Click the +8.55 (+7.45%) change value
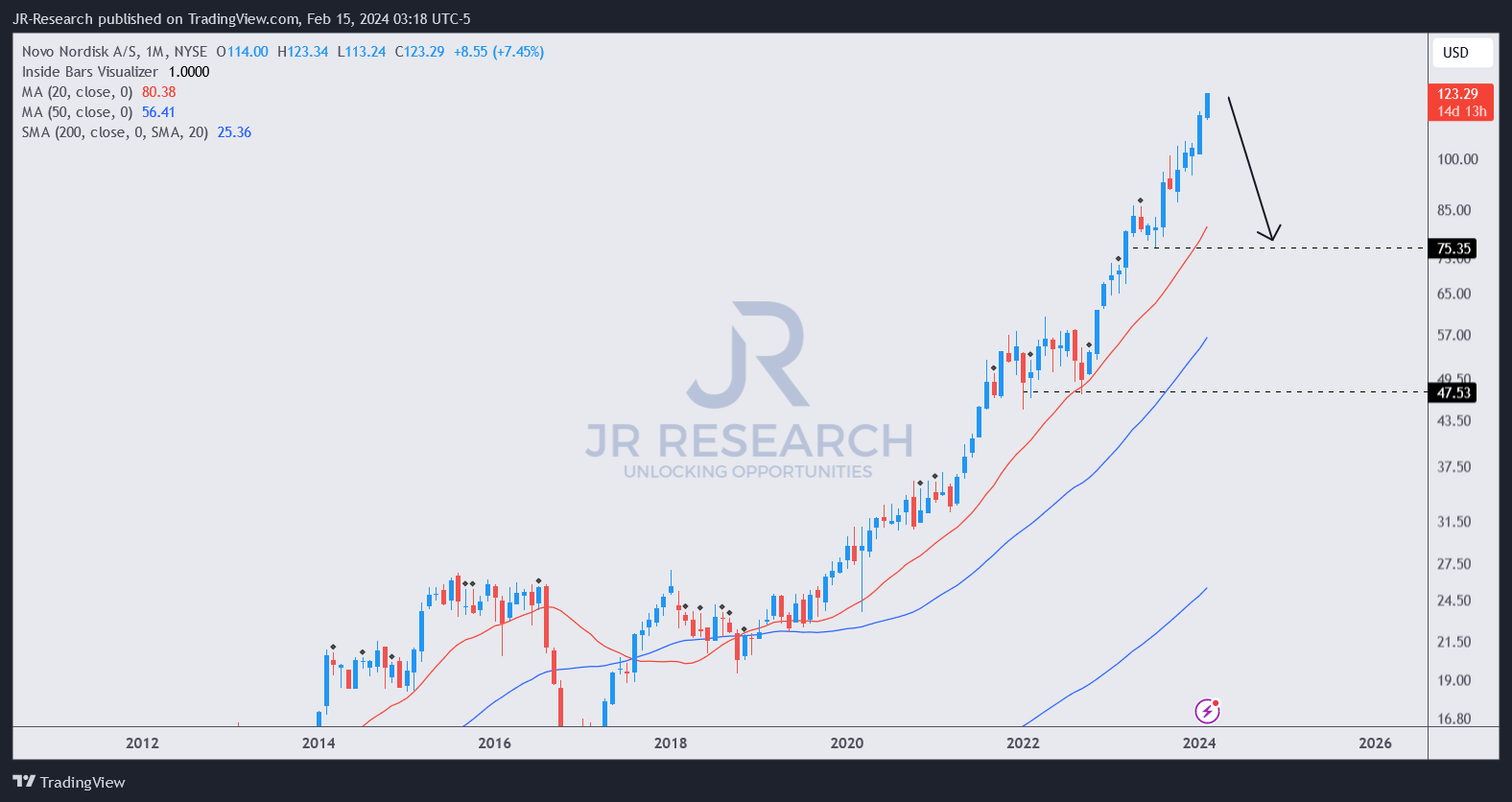The height and width of the screenshot is (802, 1512). click(499, 52)
